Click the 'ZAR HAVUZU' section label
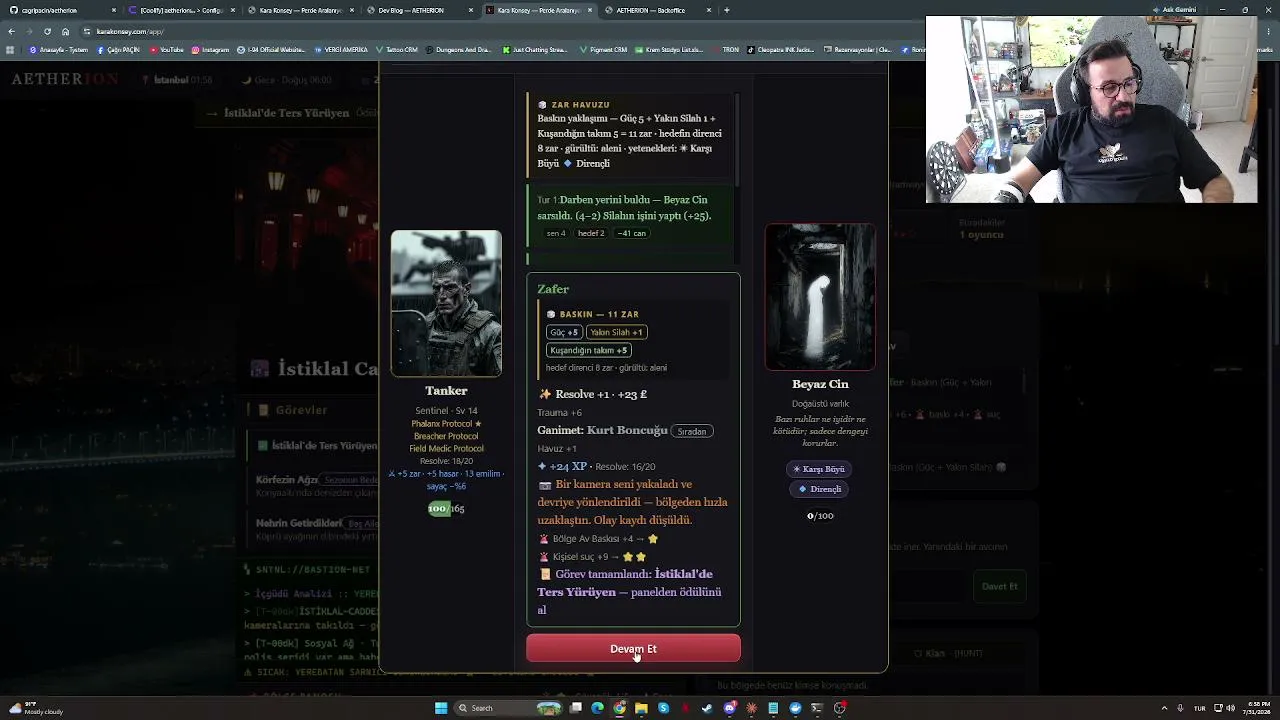The width and height of the screenshot is (1280, 720). click(580, 104)
